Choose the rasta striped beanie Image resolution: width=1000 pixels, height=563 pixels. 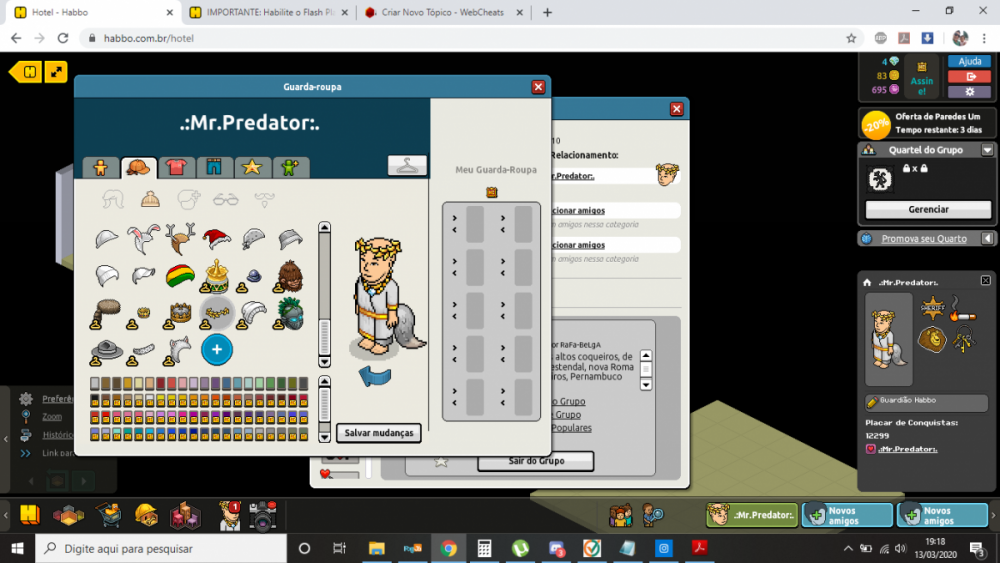(x=180, y=276)
